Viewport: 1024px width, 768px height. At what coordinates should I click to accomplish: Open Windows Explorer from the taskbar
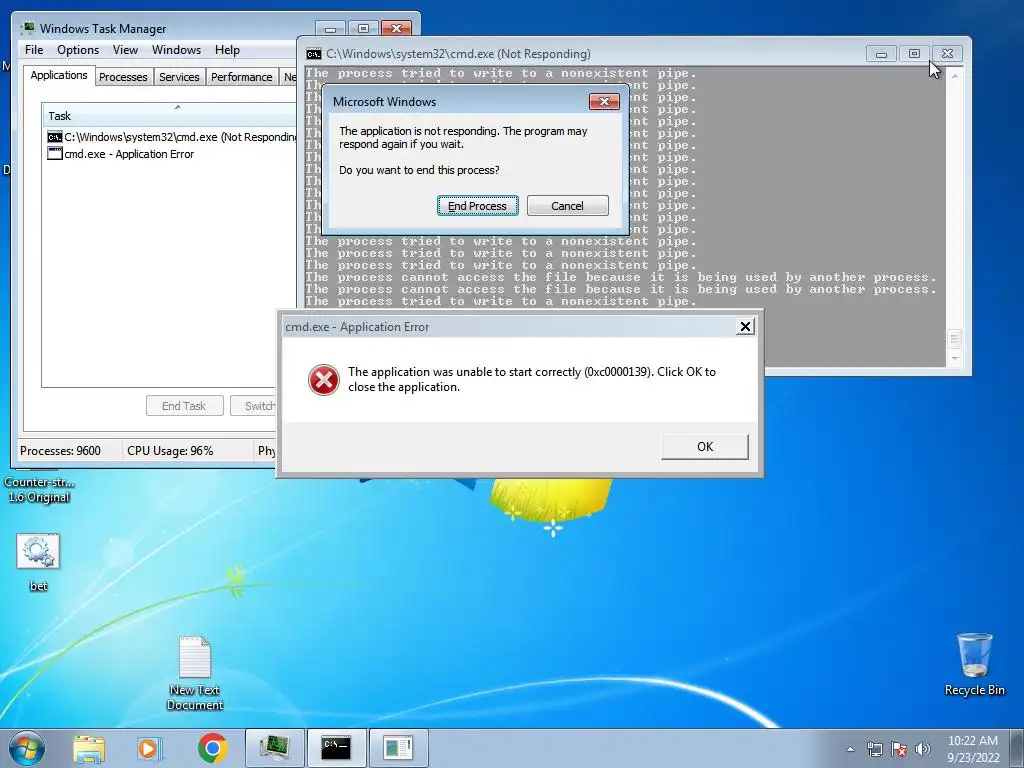pos(89,748)
